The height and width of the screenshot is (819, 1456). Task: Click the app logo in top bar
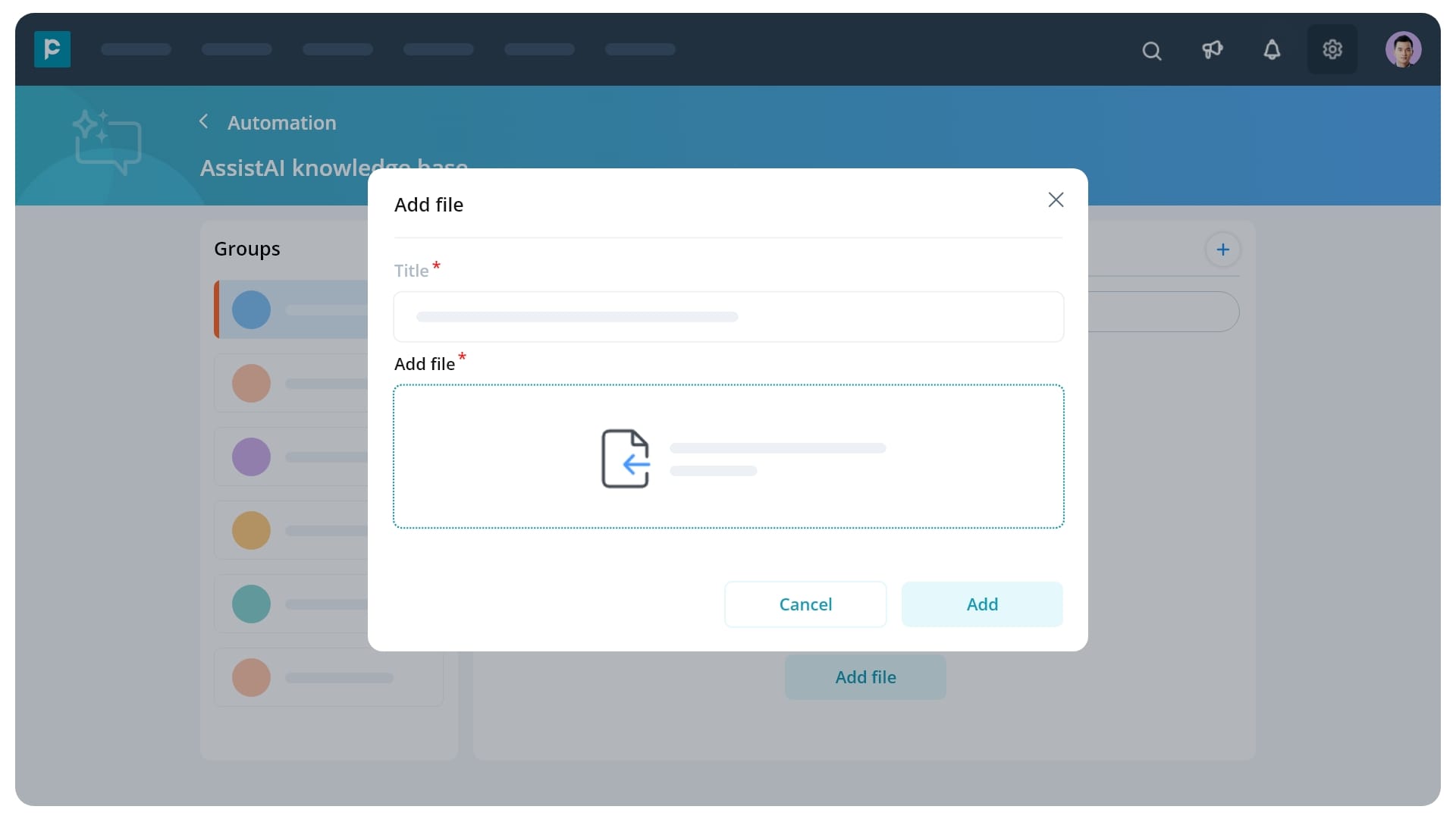coord(52,49)
